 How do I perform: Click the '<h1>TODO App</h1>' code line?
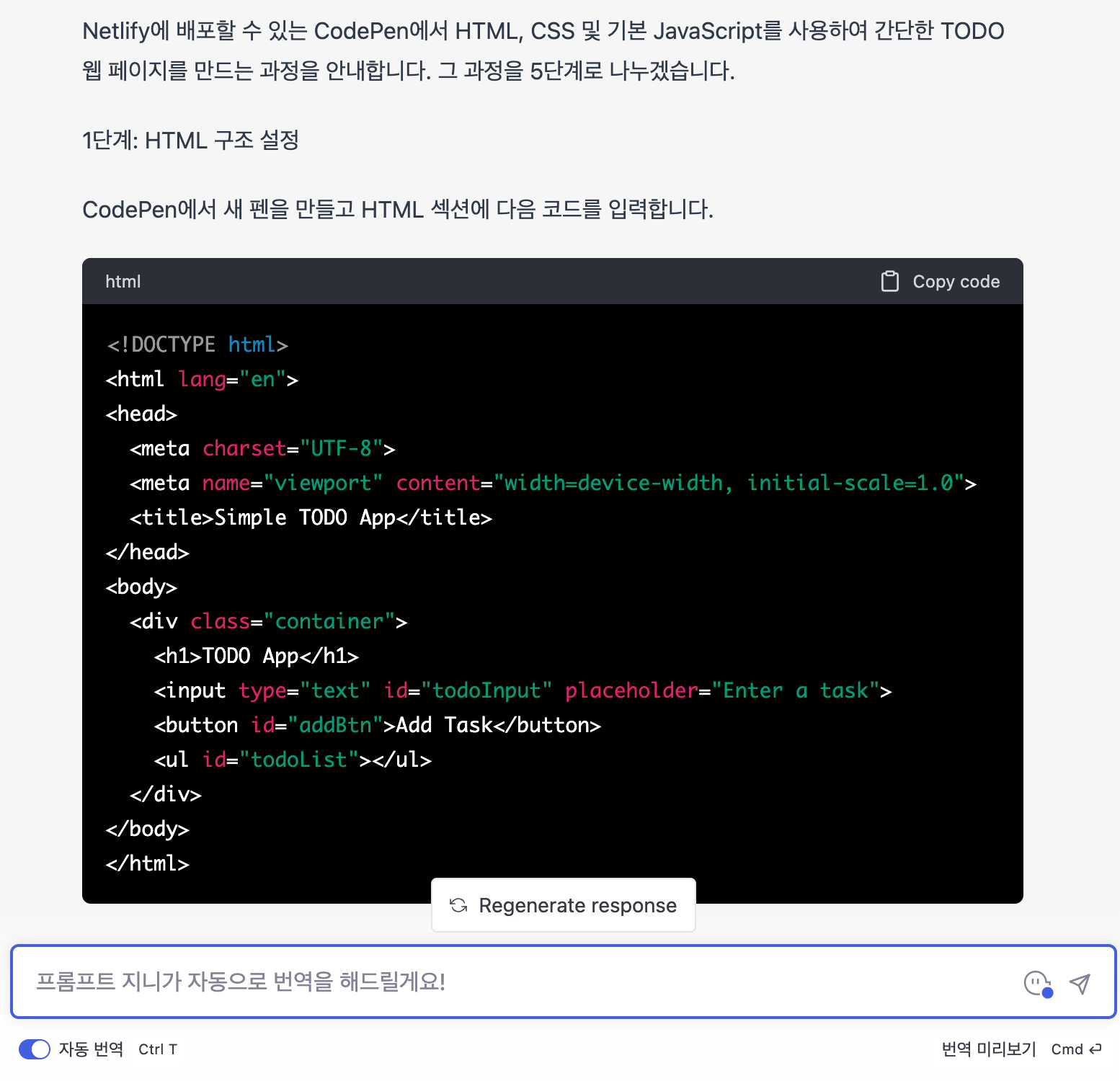[x=256, y=656]
